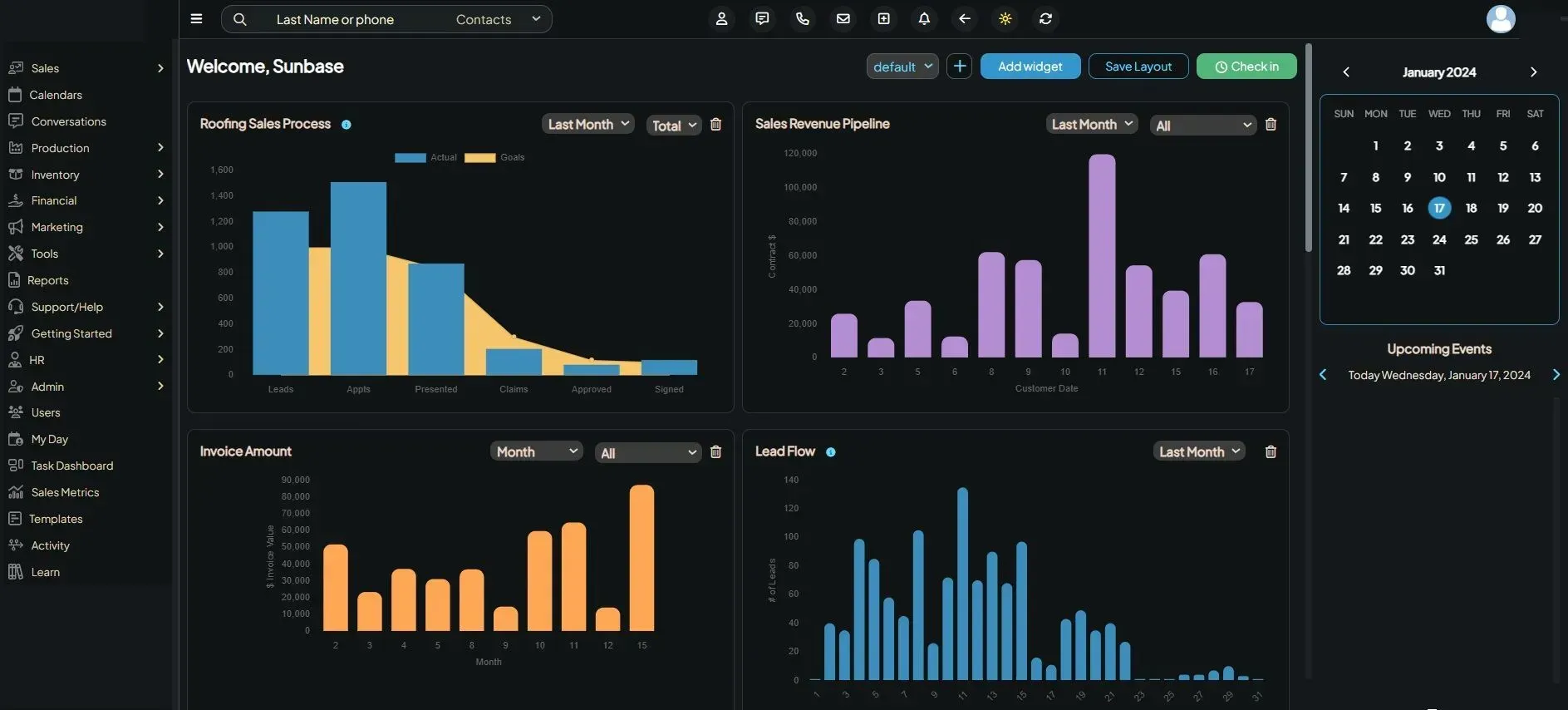Open the default layout dropdown

[x=902, y=67]
